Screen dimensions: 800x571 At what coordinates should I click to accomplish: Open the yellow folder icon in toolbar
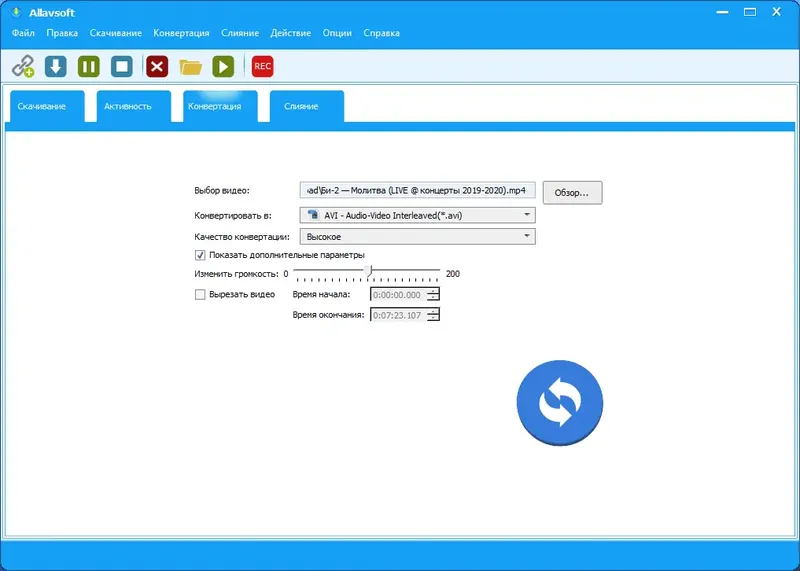coord(190,67)
